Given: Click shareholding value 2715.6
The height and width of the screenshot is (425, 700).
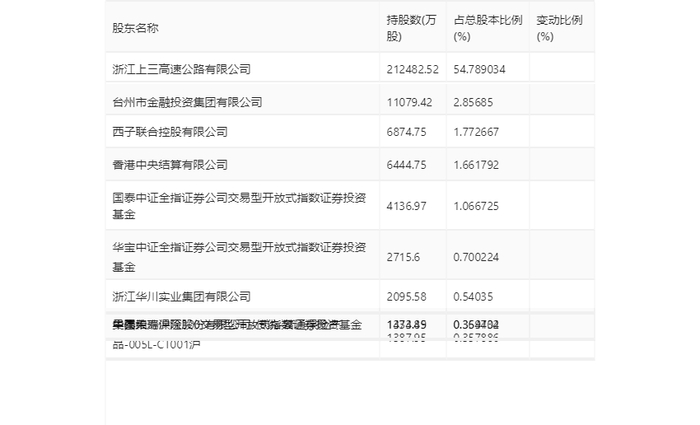Looking at the screenshot, I should [x=403, y=257].
